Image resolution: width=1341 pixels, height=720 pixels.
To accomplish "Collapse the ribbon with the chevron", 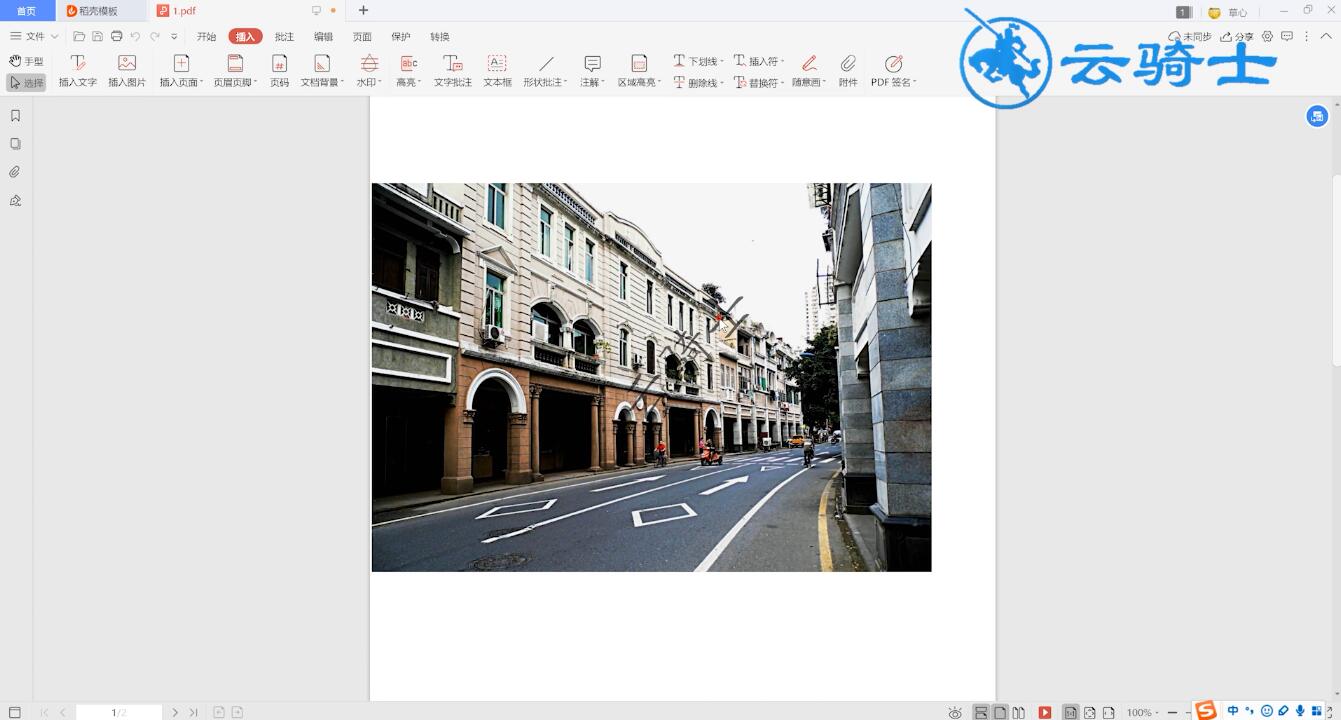I will [x=1327, y=36].
